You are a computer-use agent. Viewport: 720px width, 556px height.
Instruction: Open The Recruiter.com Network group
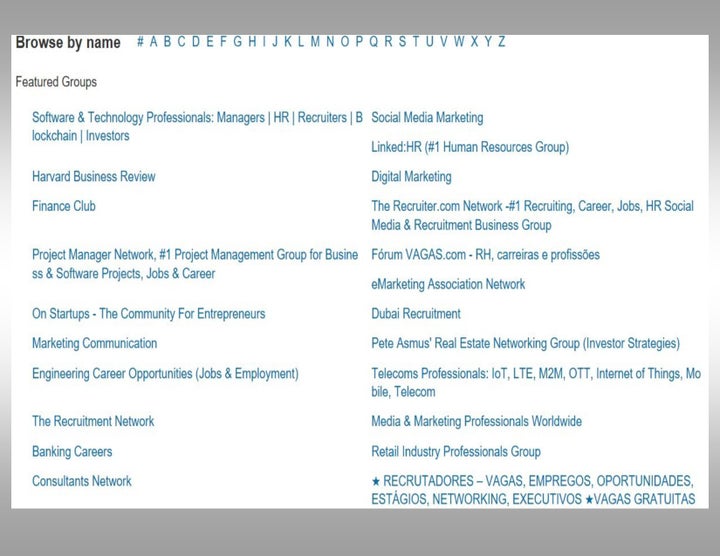[533, 216]
